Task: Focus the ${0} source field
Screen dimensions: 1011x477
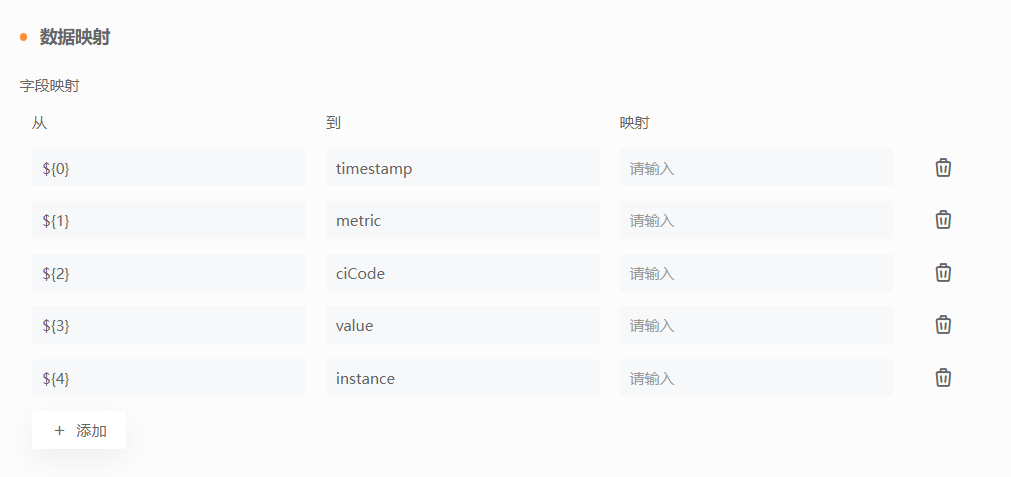Action: 169,168
